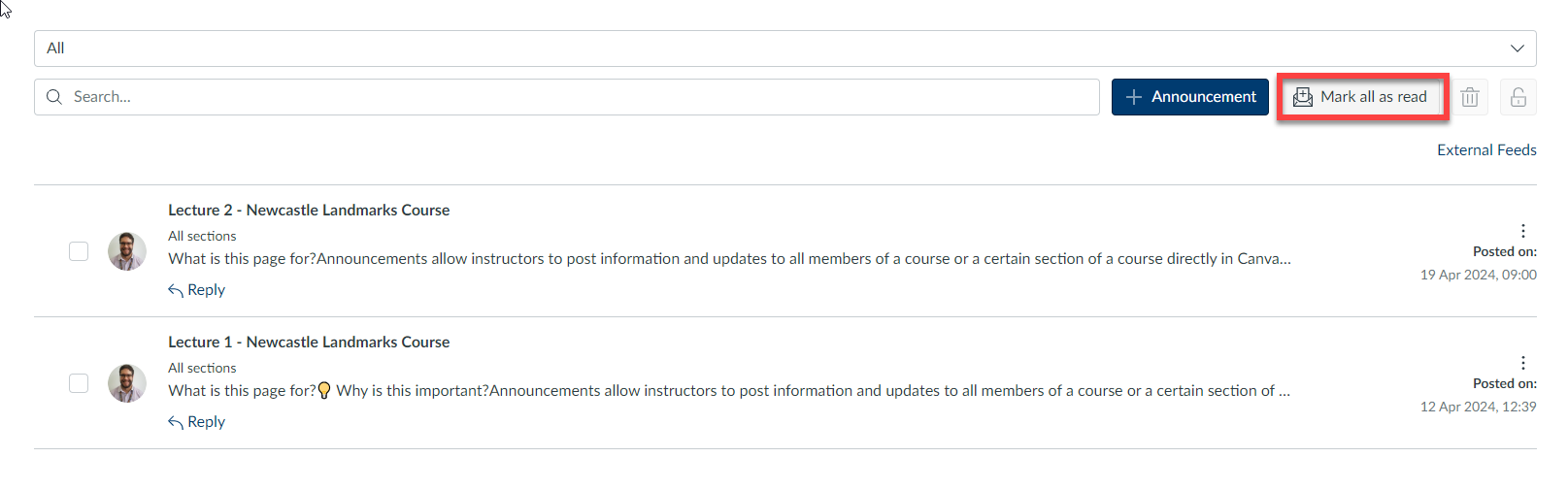This screenshot has height=490, width=1568.
Task: Open the External Feeds link
Action: 1486,150
